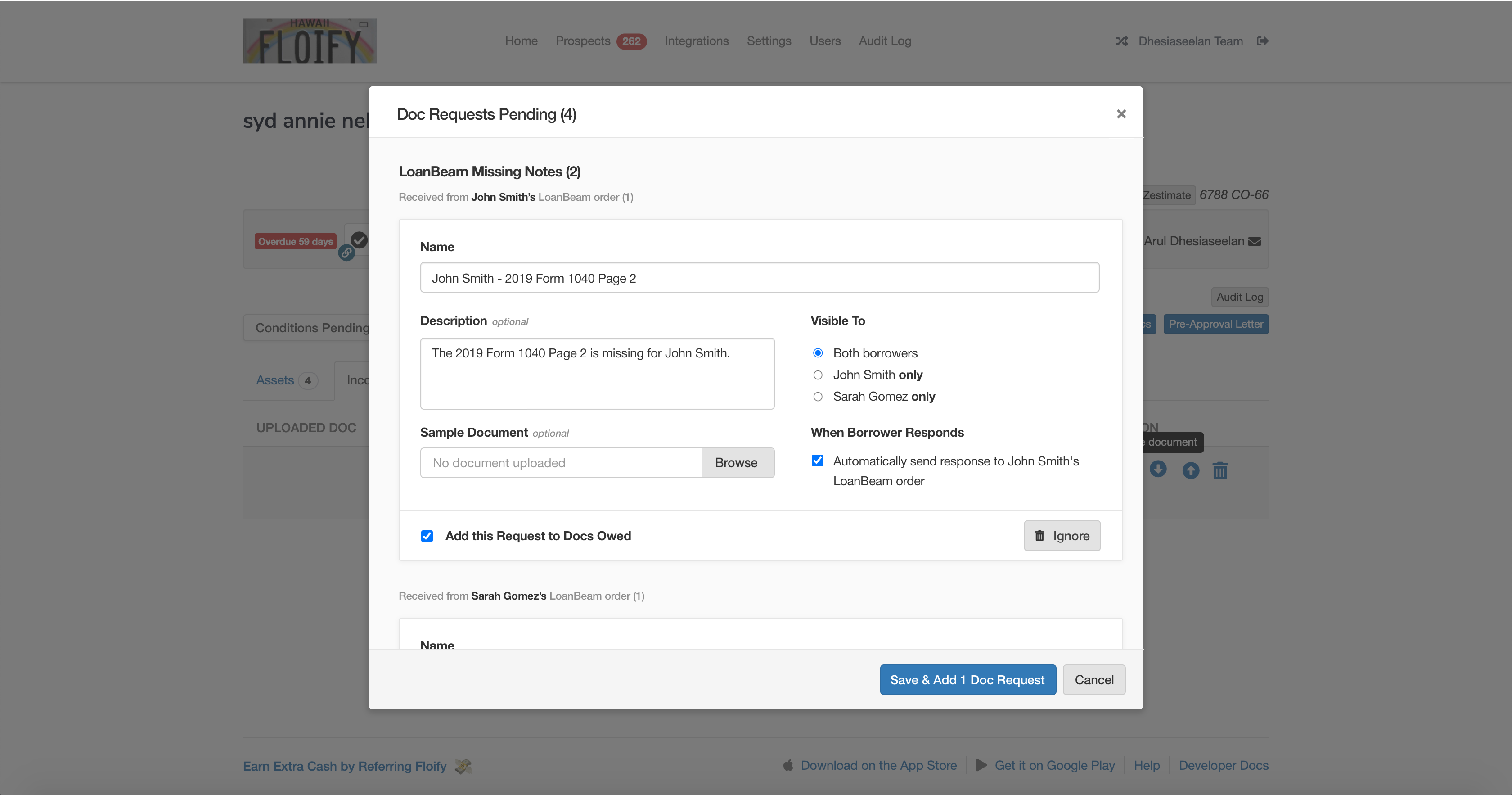Select the John Smith only option
The width and height of the screenshot is (1512, 795).
click(818, 375)
